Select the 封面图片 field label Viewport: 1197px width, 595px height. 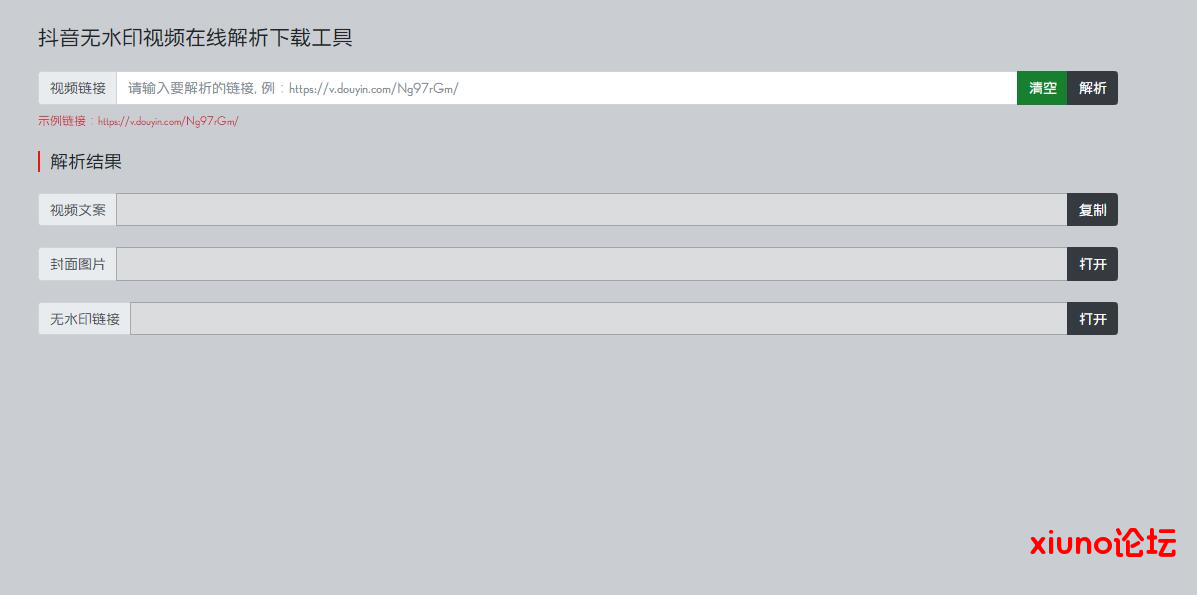[78, 264]
